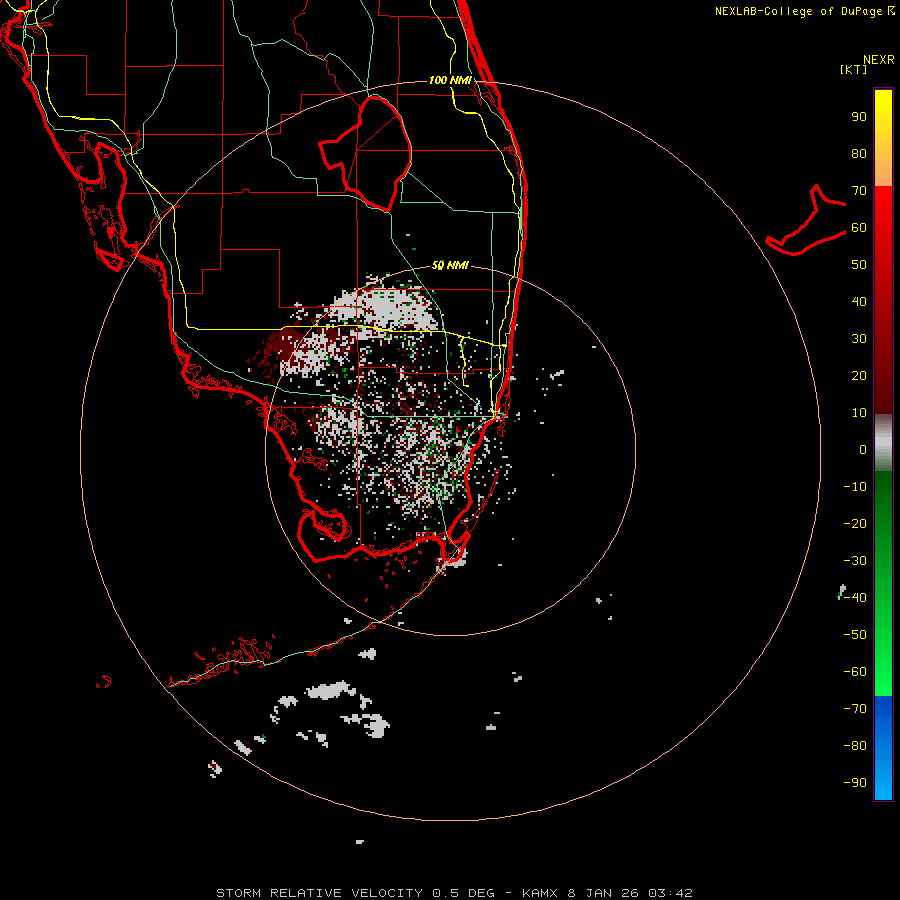Click the -80 value on the velocity scale
Image resolution: width=900 pixels, height=900 pixels.
pos(855,746)
